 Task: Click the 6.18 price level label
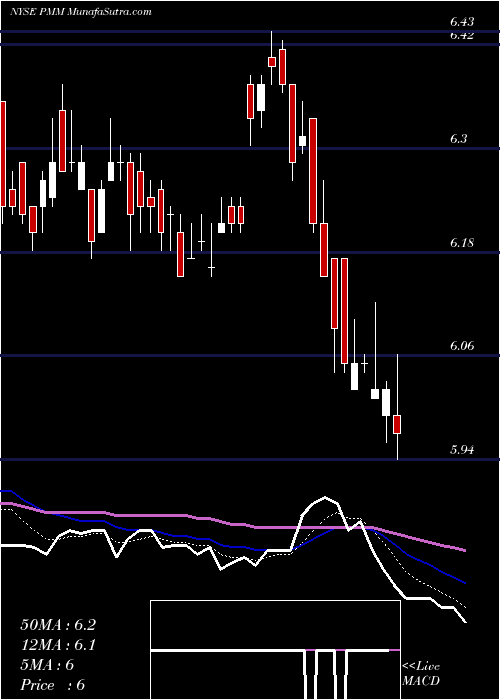point(462,243)
